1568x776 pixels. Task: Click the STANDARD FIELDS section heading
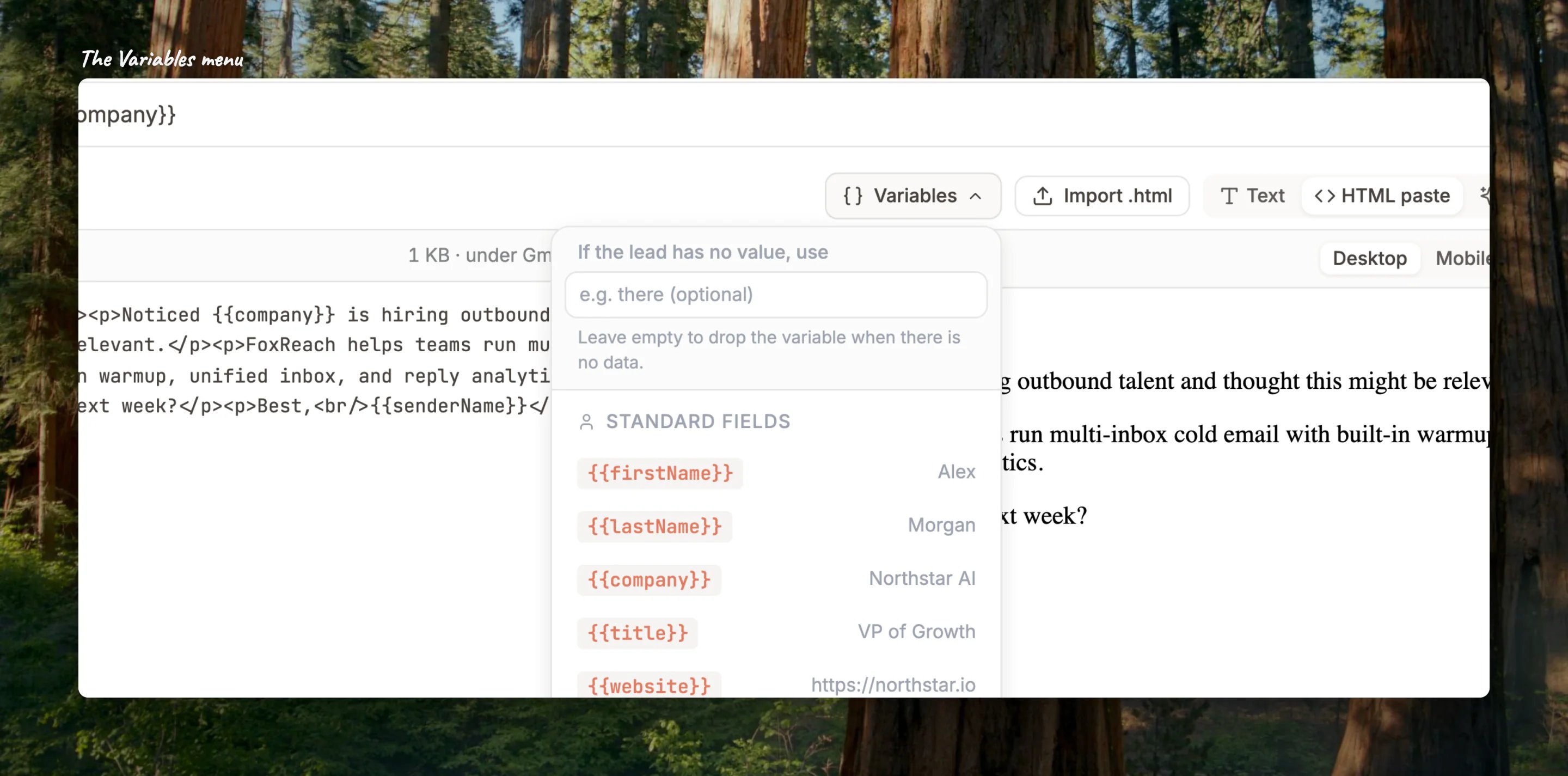[x=698, y=422]
